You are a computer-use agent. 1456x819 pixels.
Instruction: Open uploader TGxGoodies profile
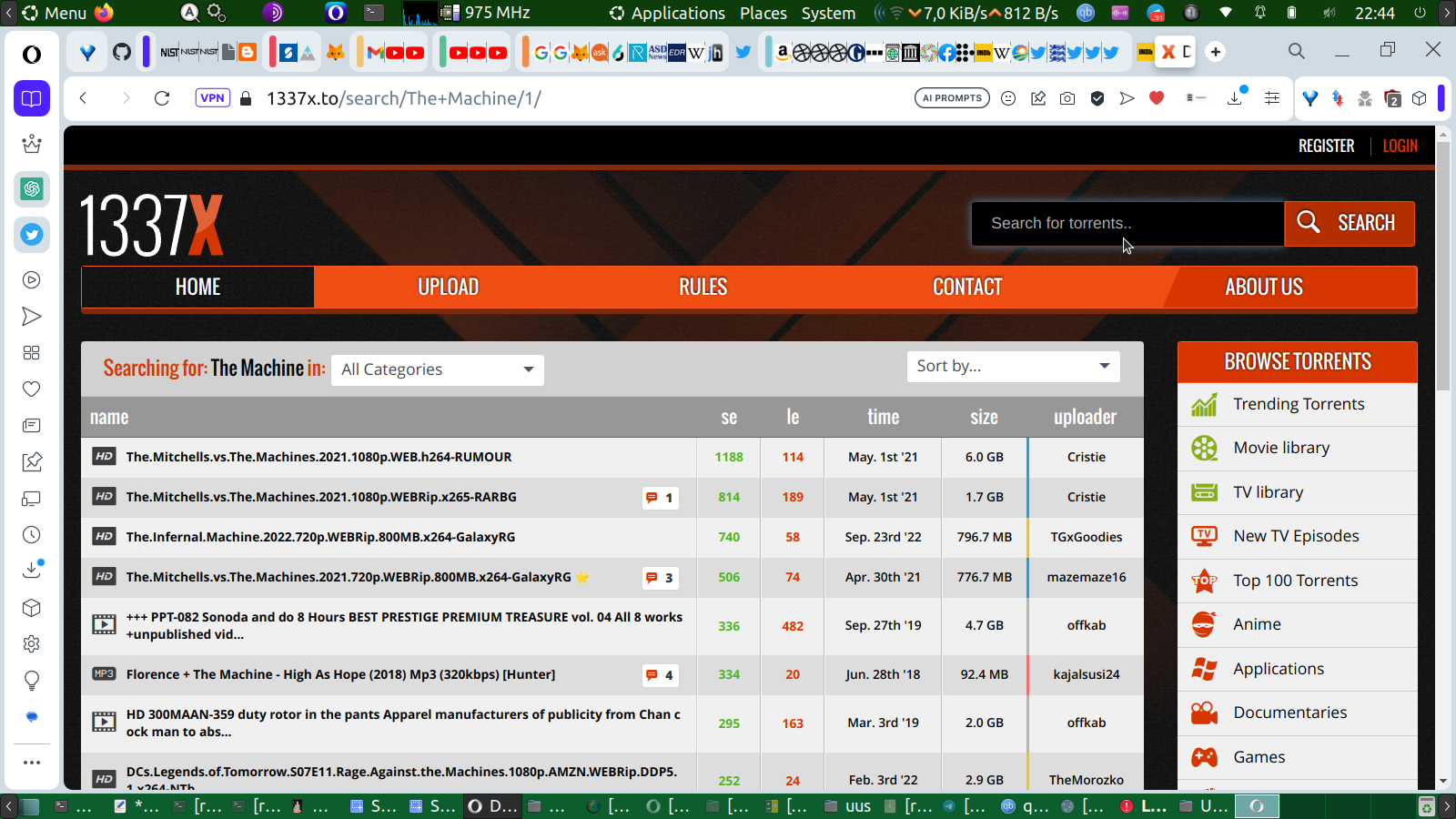point(1087,537)
